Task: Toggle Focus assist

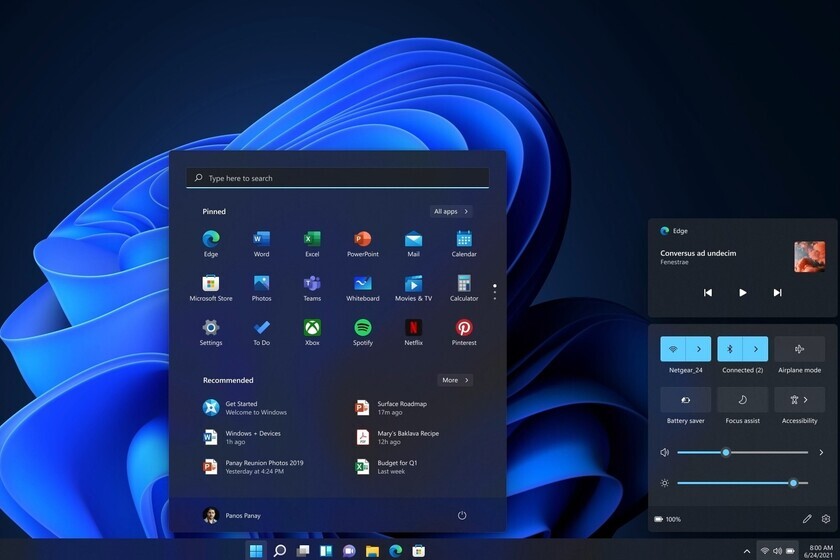Action: click(742, 400)
